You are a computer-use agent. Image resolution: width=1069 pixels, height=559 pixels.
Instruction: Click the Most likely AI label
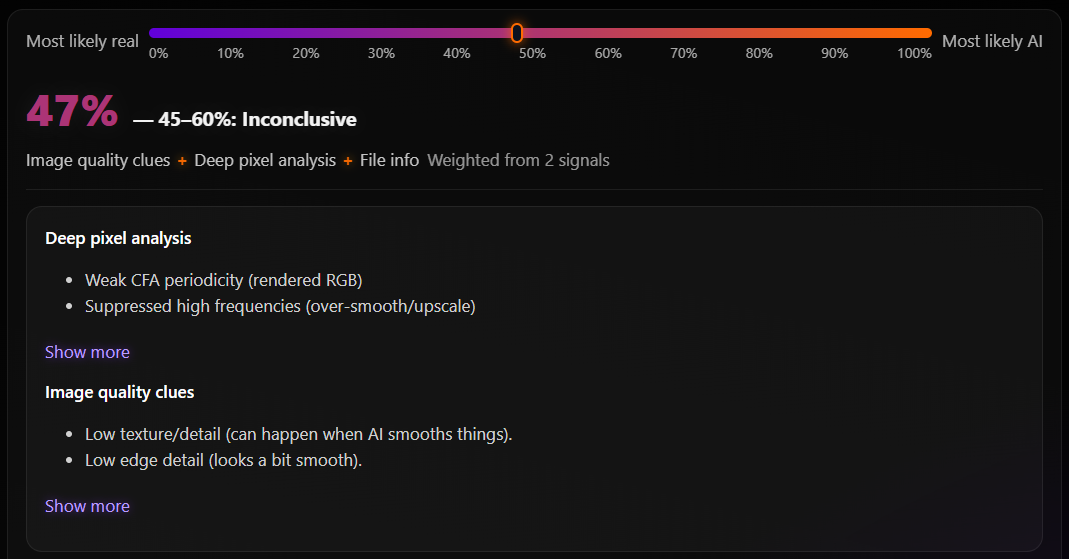click(992, 41)
